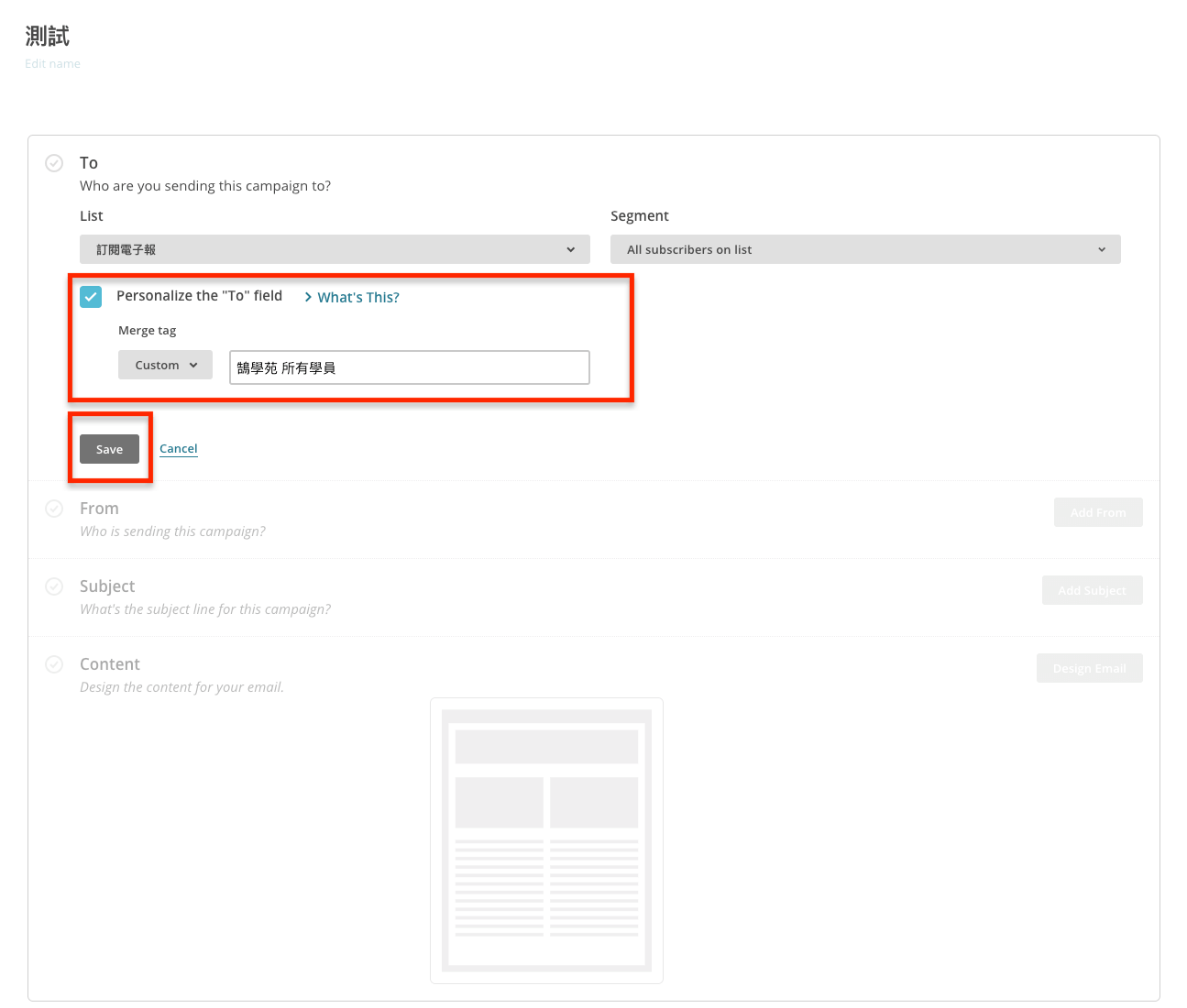1187x1008 pixels.
Task: Click the Cancel link
Action: (x=179, y=449)
